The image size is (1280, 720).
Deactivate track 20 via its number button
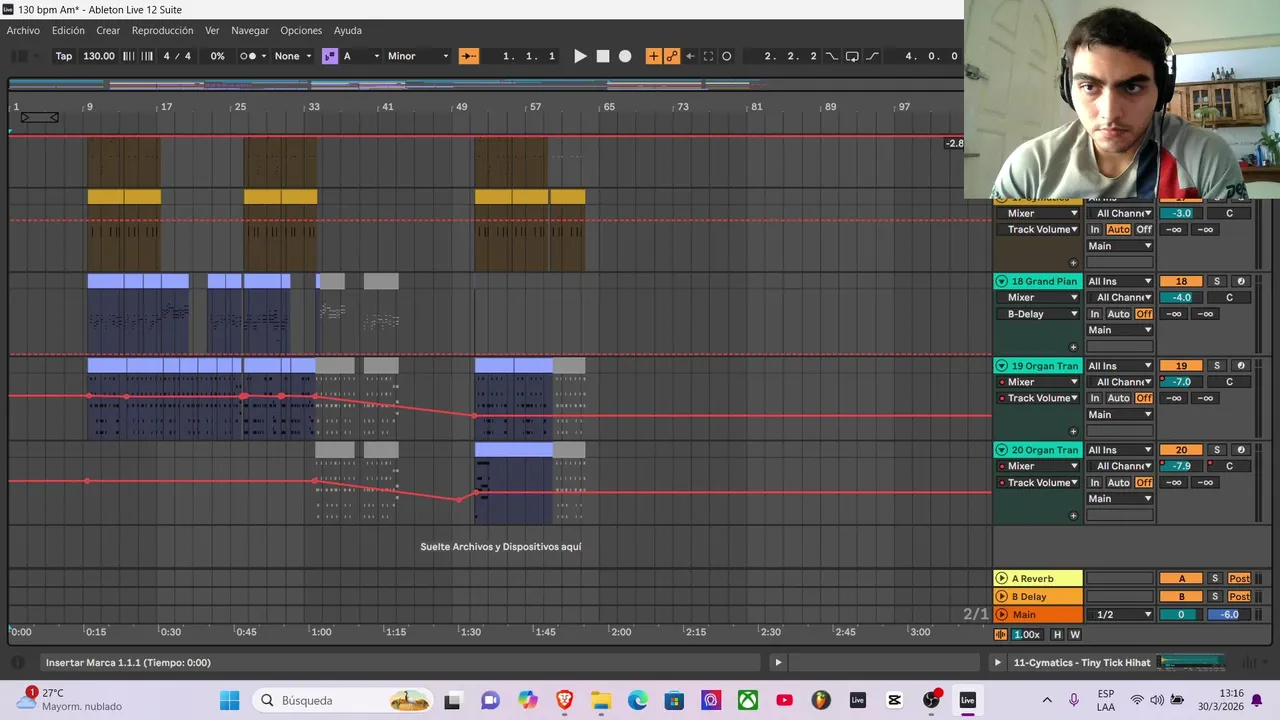coord(1181,450)
